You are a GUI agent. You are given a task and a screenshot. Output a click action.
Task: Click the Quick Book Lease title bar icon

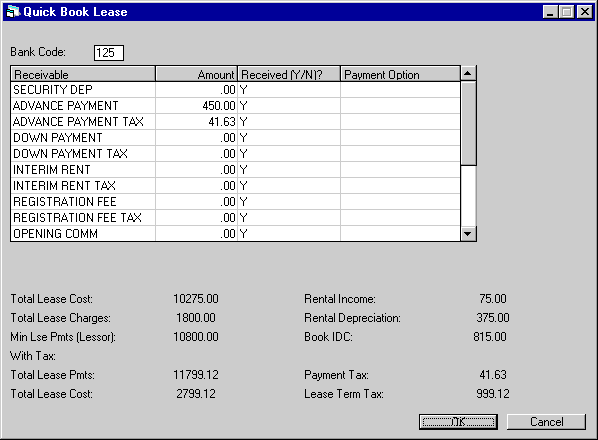click(x=13, y=12)
